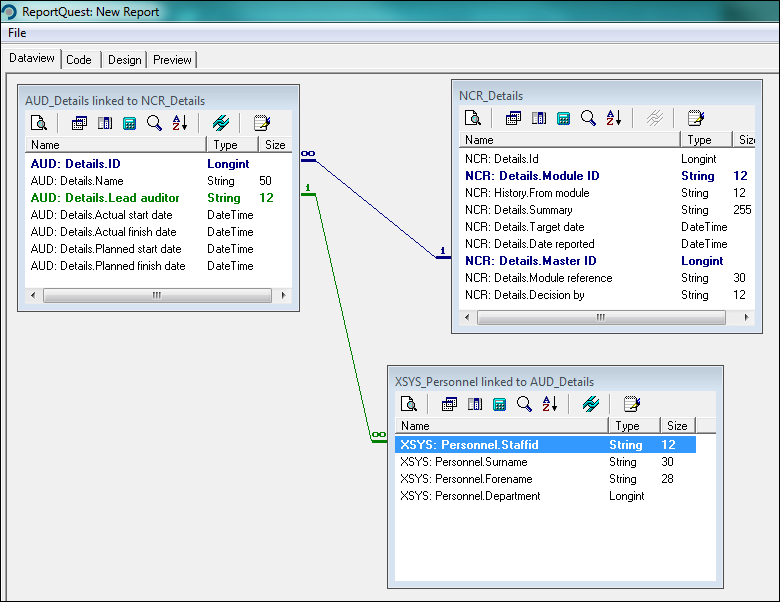The width and height of the screenshot is (780, 602).
Task: Click right scroll arrow in AUD_Details
Action: click(283, 295)
